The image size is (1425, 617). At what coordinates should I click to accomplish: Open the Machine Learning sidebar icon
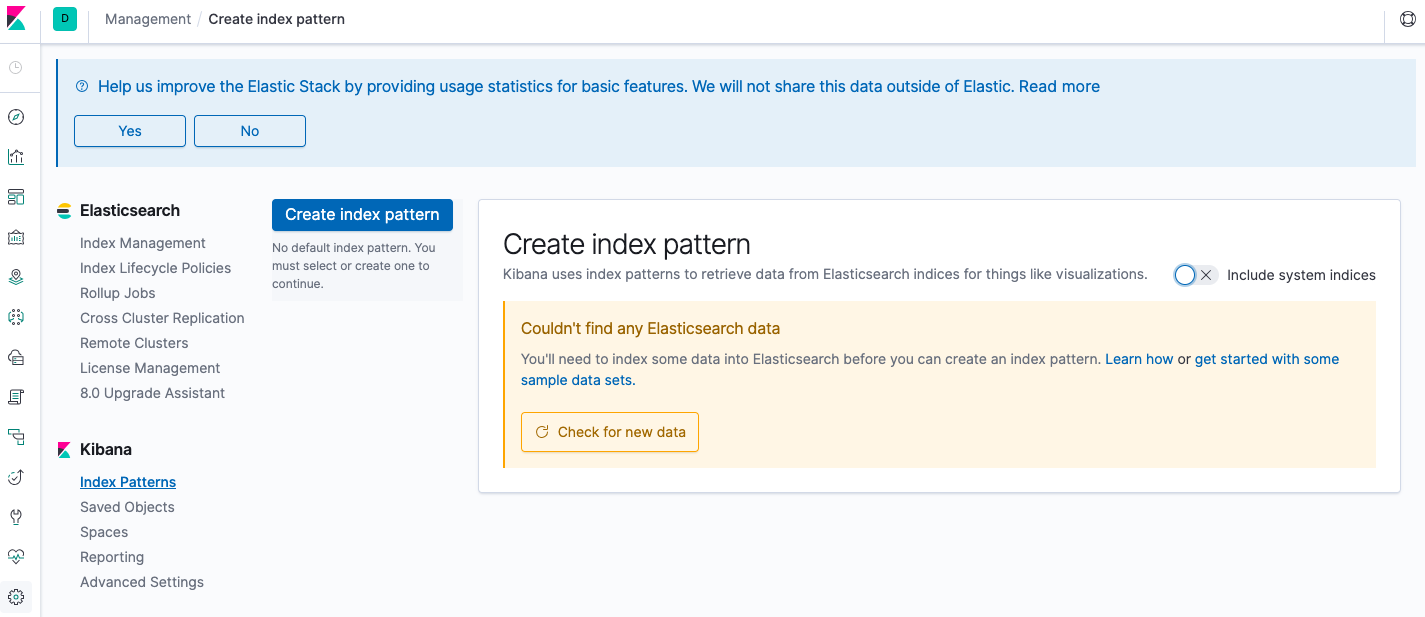[x=16, y=317]
